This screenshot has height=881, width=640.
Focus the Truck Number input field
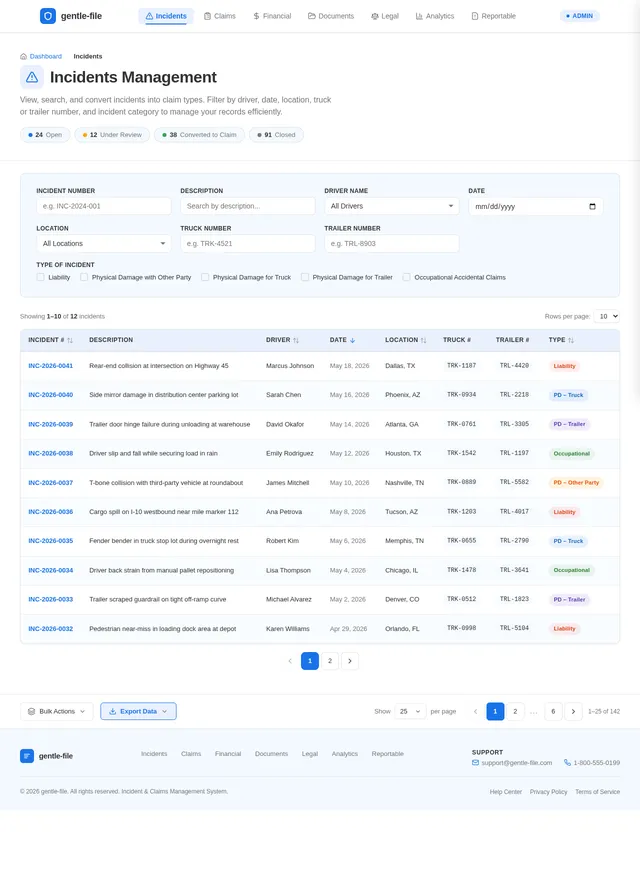(x=248, y=243)
